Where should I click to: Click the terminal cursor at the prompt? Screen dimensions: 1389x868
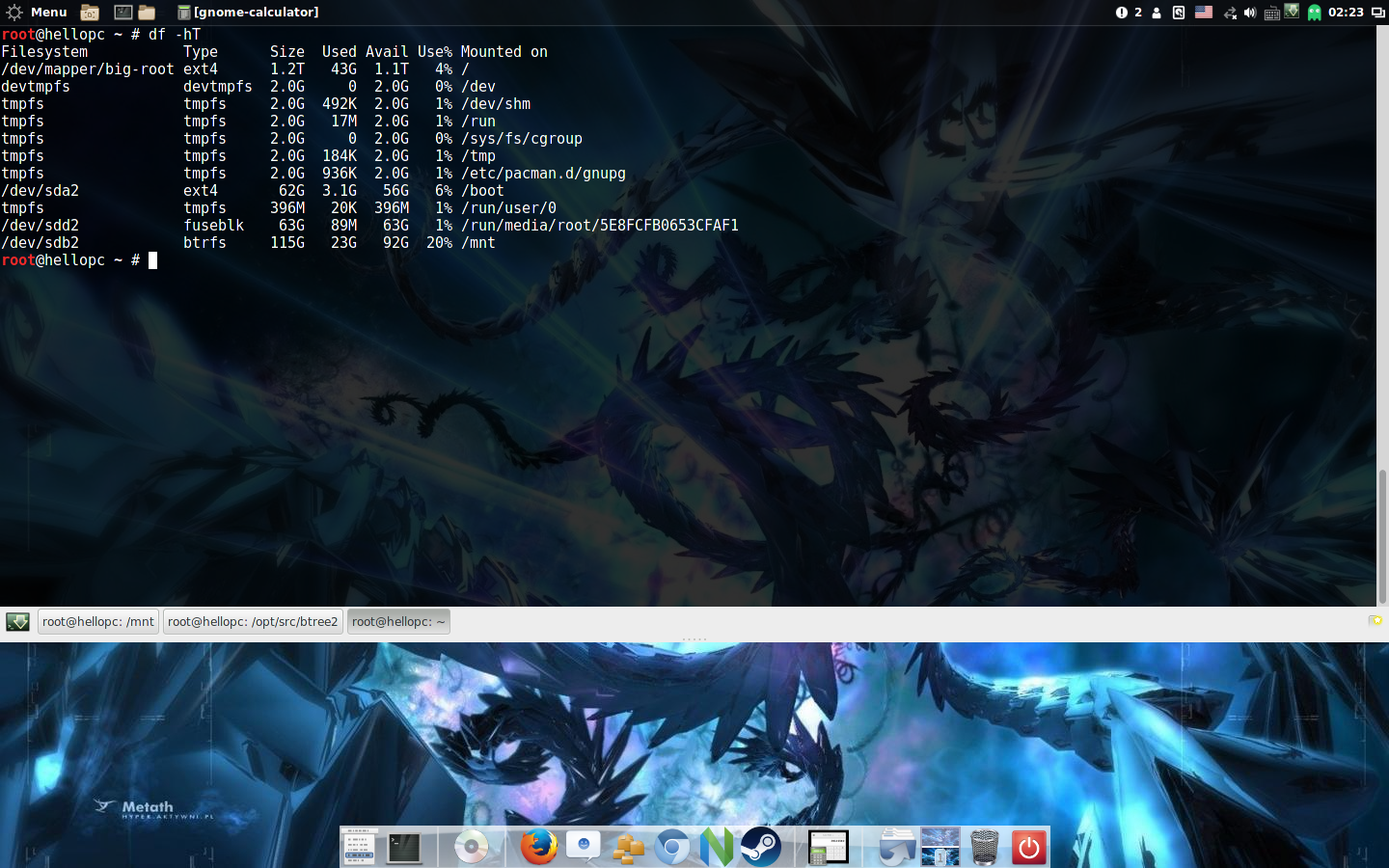(x=152, y=260)
